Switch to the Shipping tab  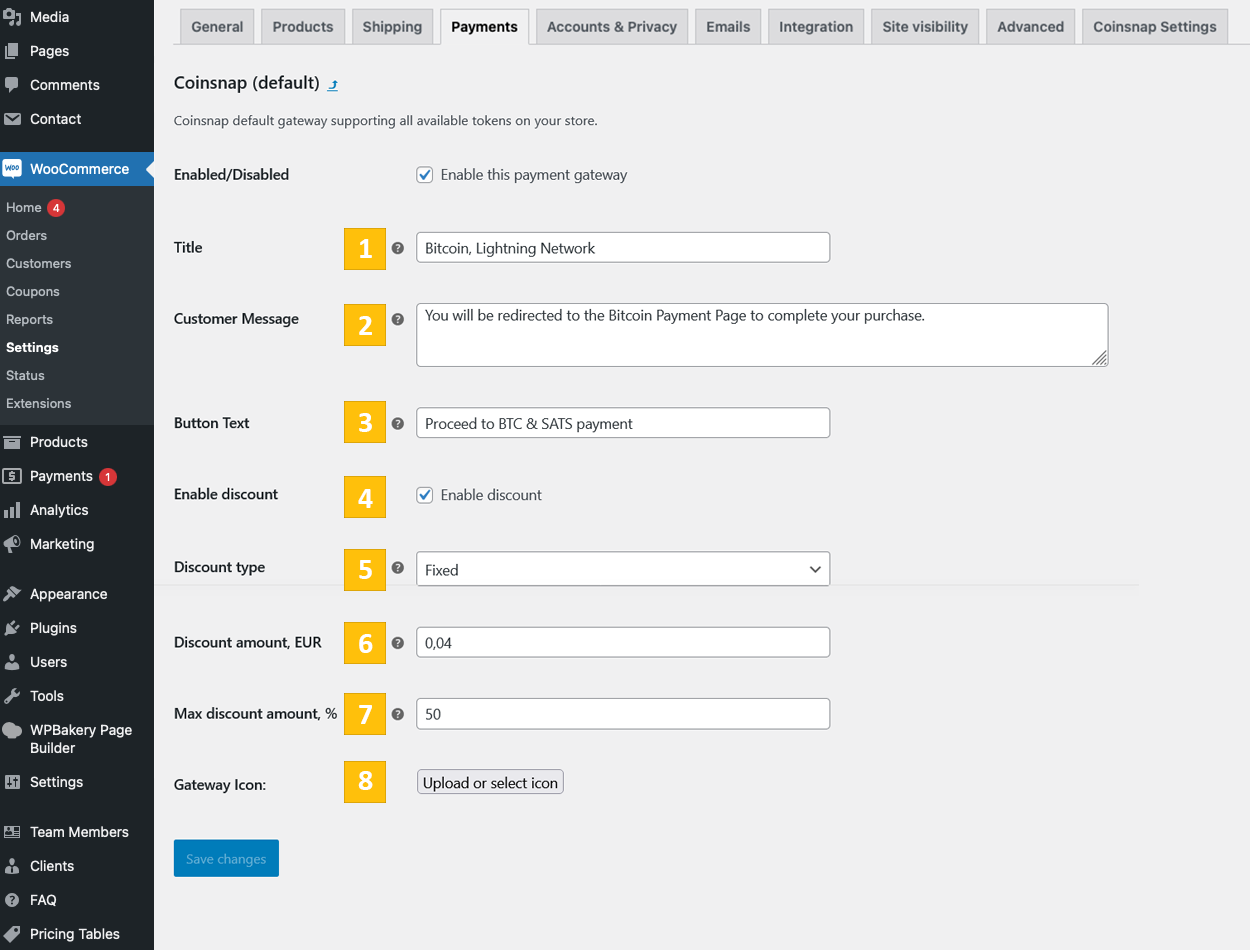[x=392, y=27]
